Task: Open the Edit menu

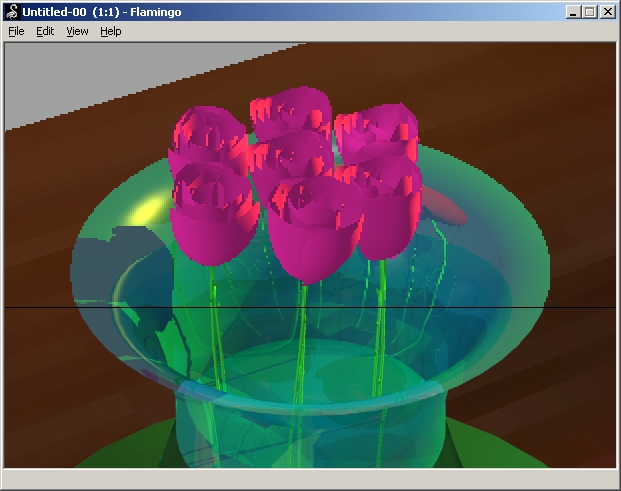Action: [x=45, y=31]
